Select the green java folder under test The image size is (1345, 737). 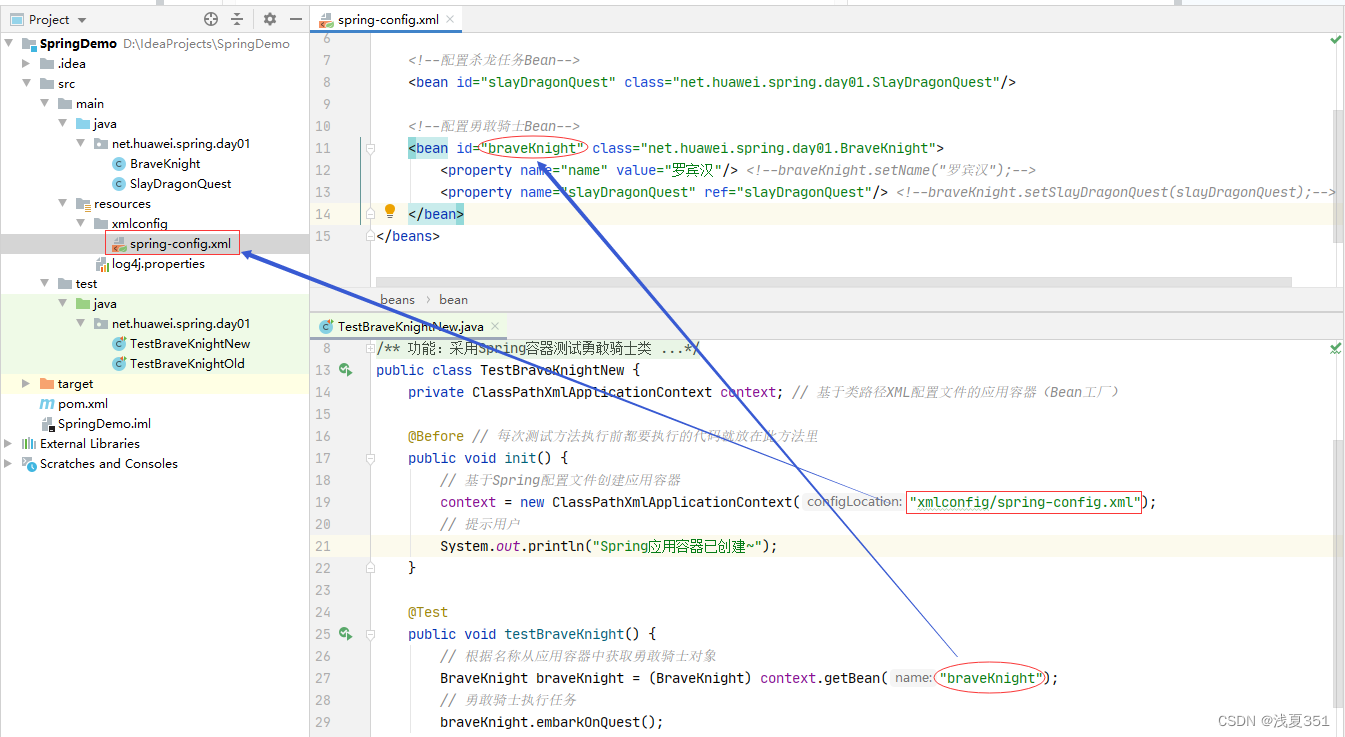pos(96,304)
